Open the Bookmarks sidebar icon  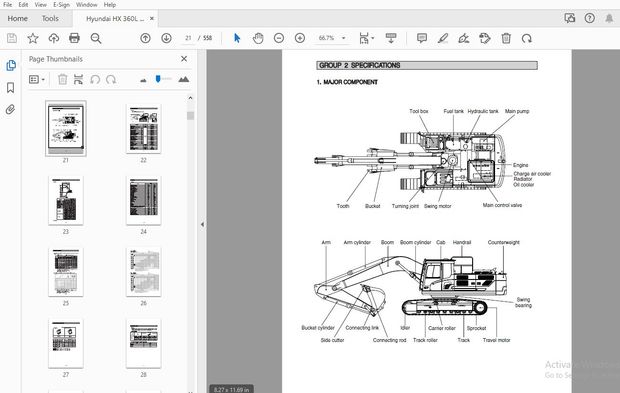click(x=11, y=87)
